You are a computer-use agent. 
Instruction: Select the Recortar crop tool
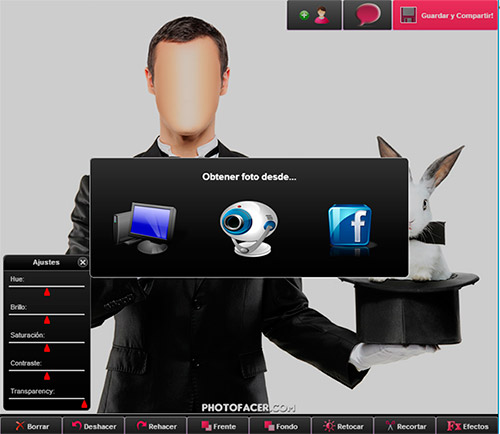click(x=405, y=426)
